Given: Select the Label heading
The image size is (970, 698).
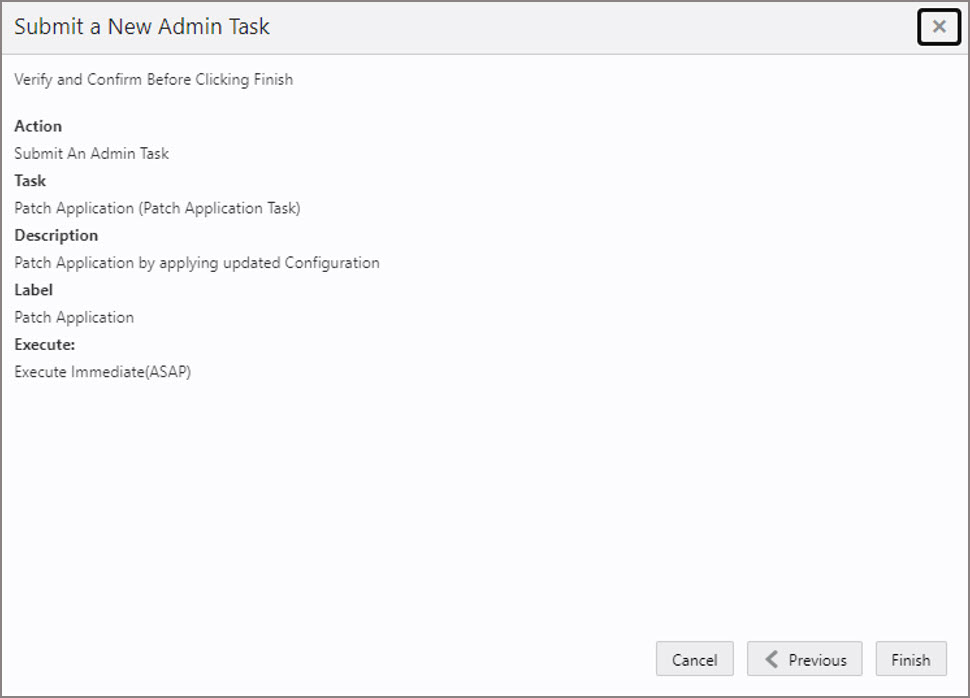Looking at the screenshot, I should click(x=33, y=290).
